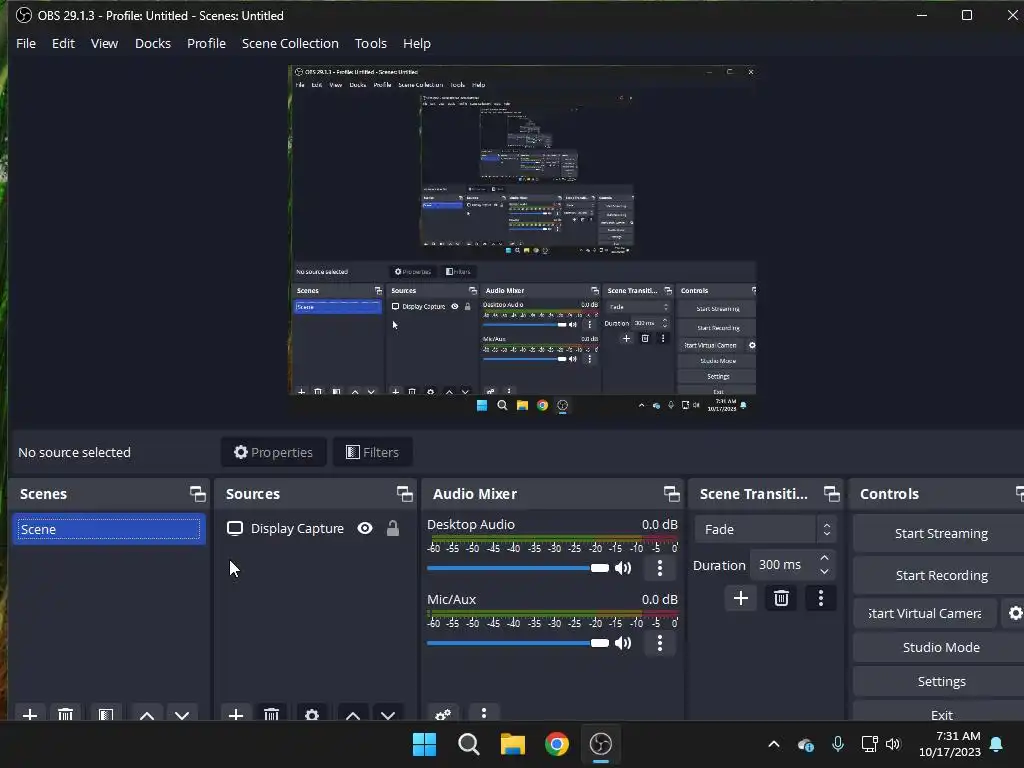Open the Scene Collection menu

(290, 43)
